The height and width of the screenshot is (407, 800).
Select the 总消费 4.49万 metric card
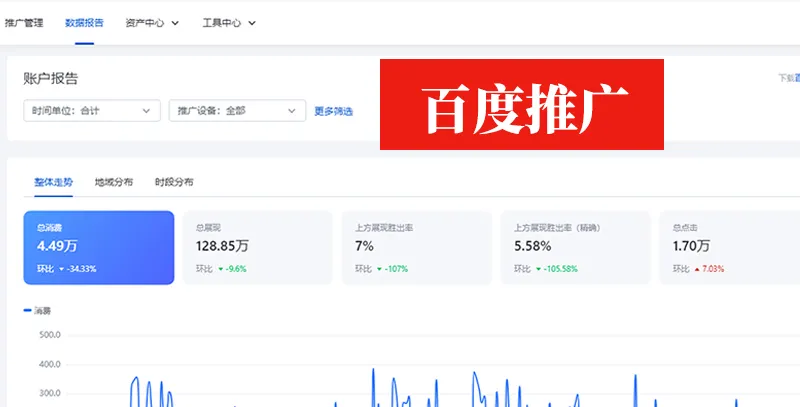(x=98, y=247)
